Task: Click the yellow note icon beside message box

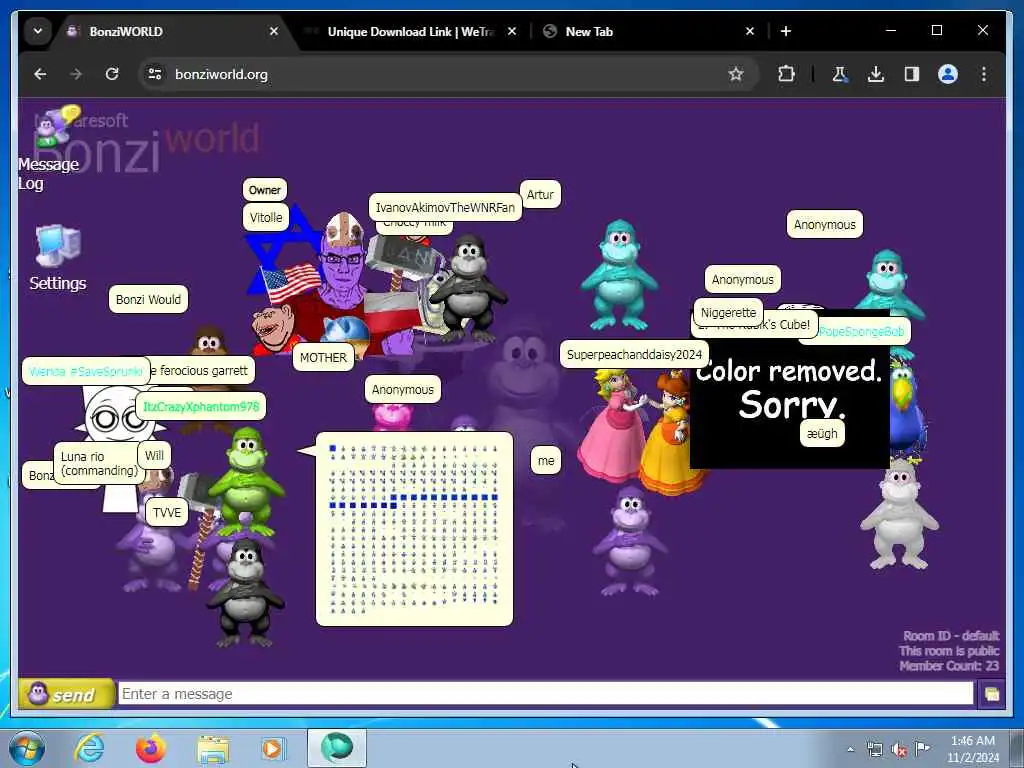Action: 991,694
